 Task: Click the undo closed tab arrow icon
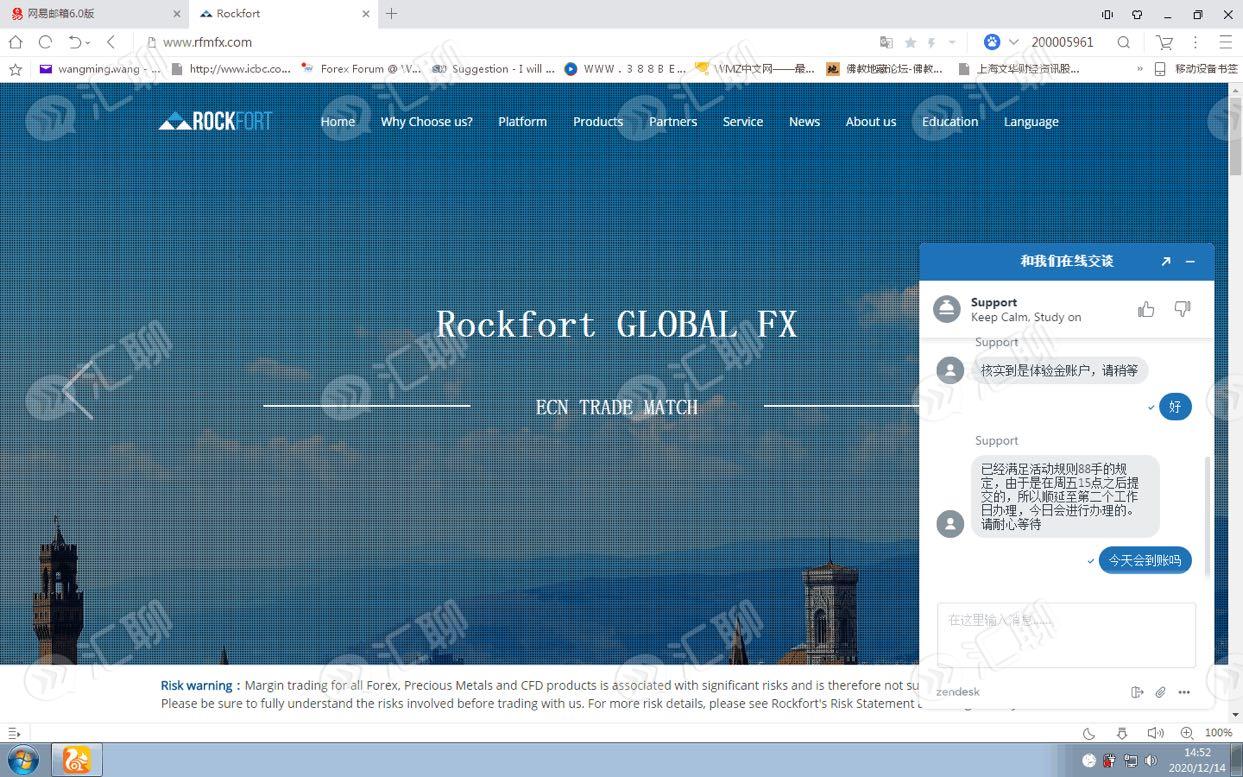[76, 42]
